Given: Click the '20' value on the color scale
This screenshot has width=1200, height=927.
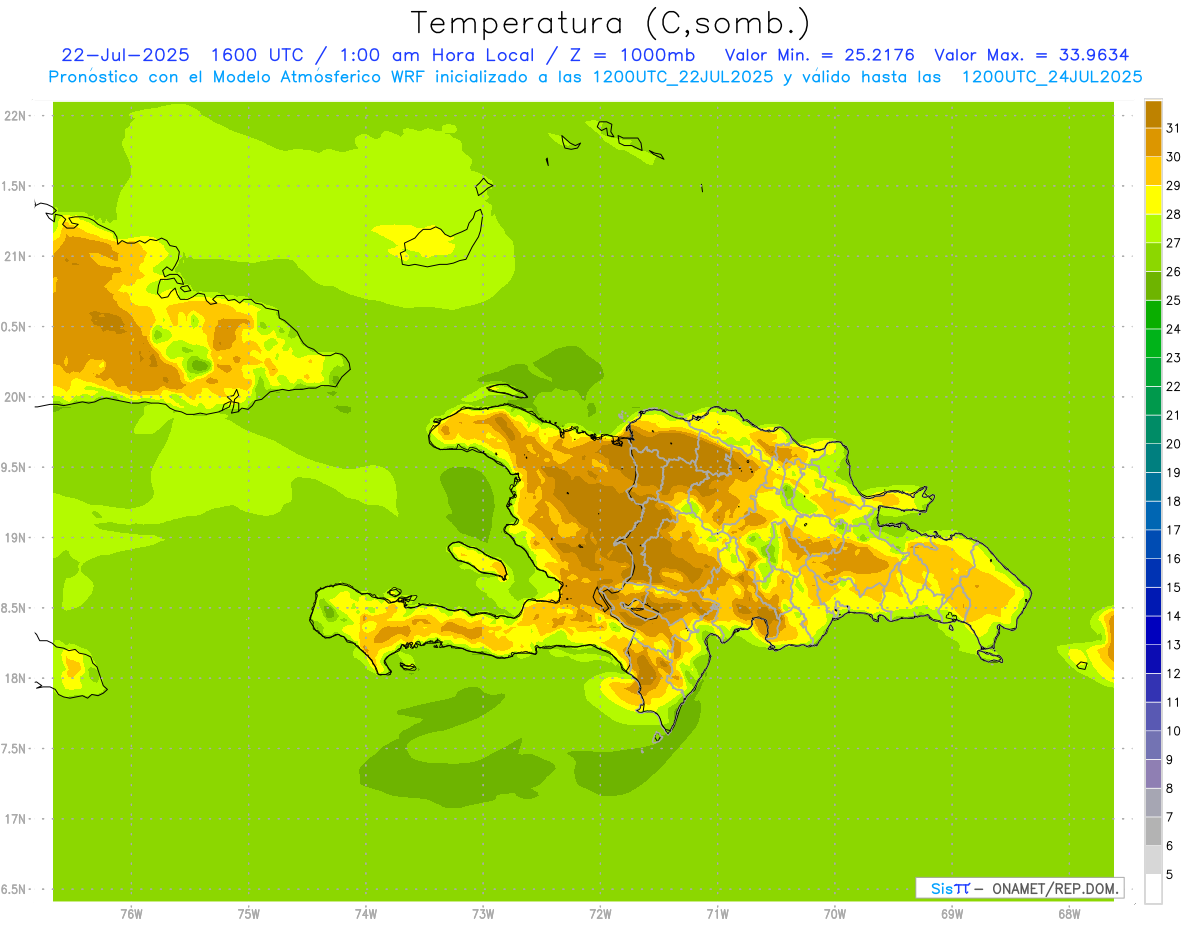Looking at the screenshot, I should (1175, 444).
